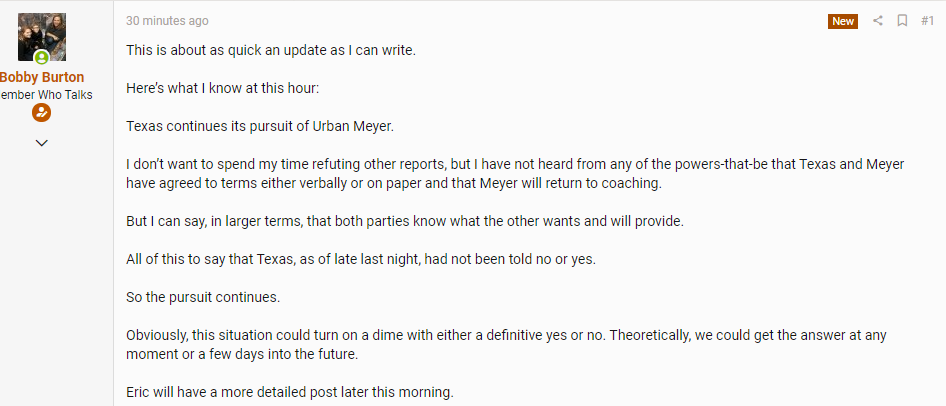Click the share post icon
This screenshot has height=406, width=946.
point(878,21)
